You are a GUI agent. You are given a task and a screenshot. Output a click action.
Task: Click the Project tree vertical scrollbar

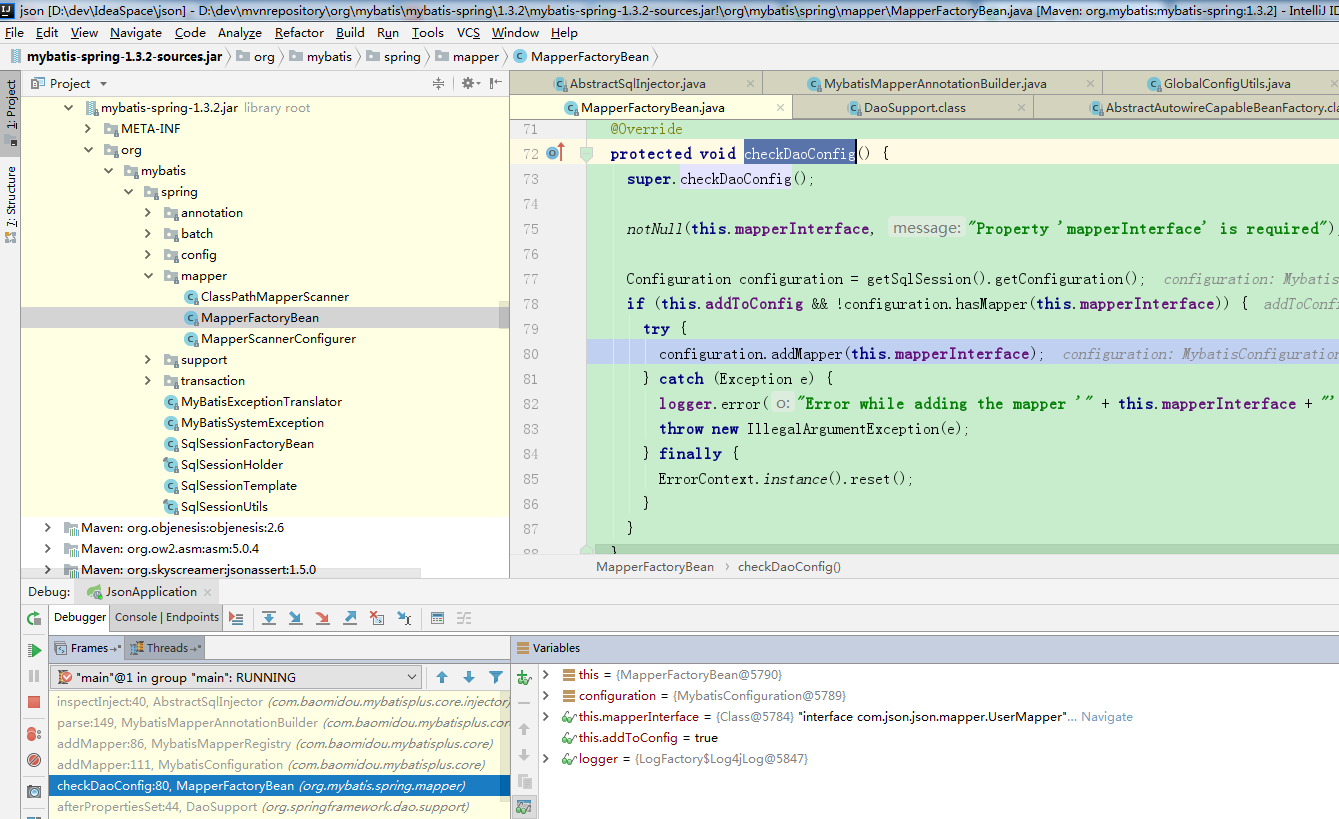pyautogui.click(x=505, y=316)
